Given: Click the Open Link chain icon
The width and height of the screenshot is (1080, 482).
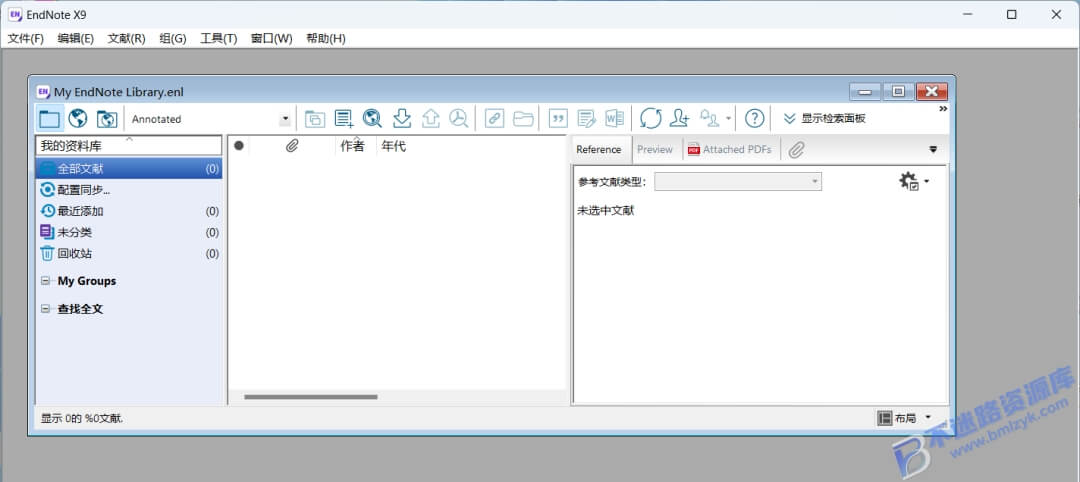Looking at the screenshot, I should pos(494,118).
